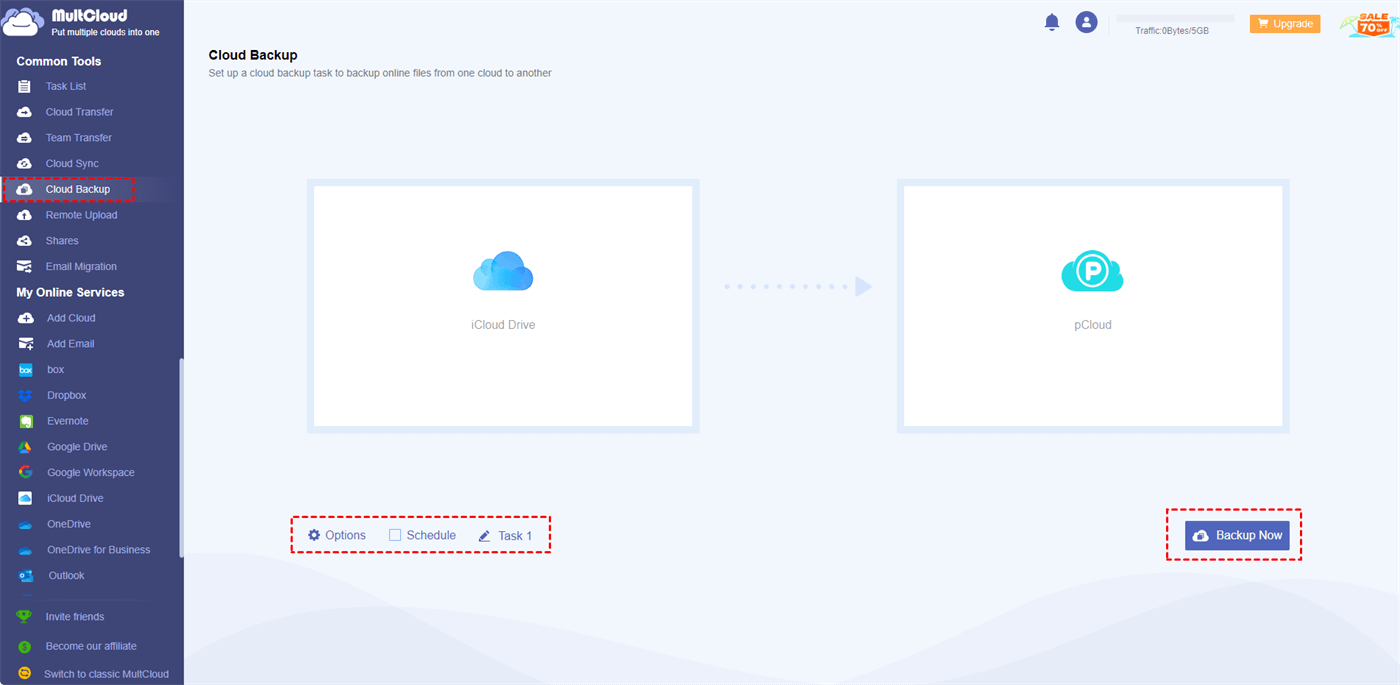Rename Task 1
The width and height of the screenshot is (1400, 685).
505,536
